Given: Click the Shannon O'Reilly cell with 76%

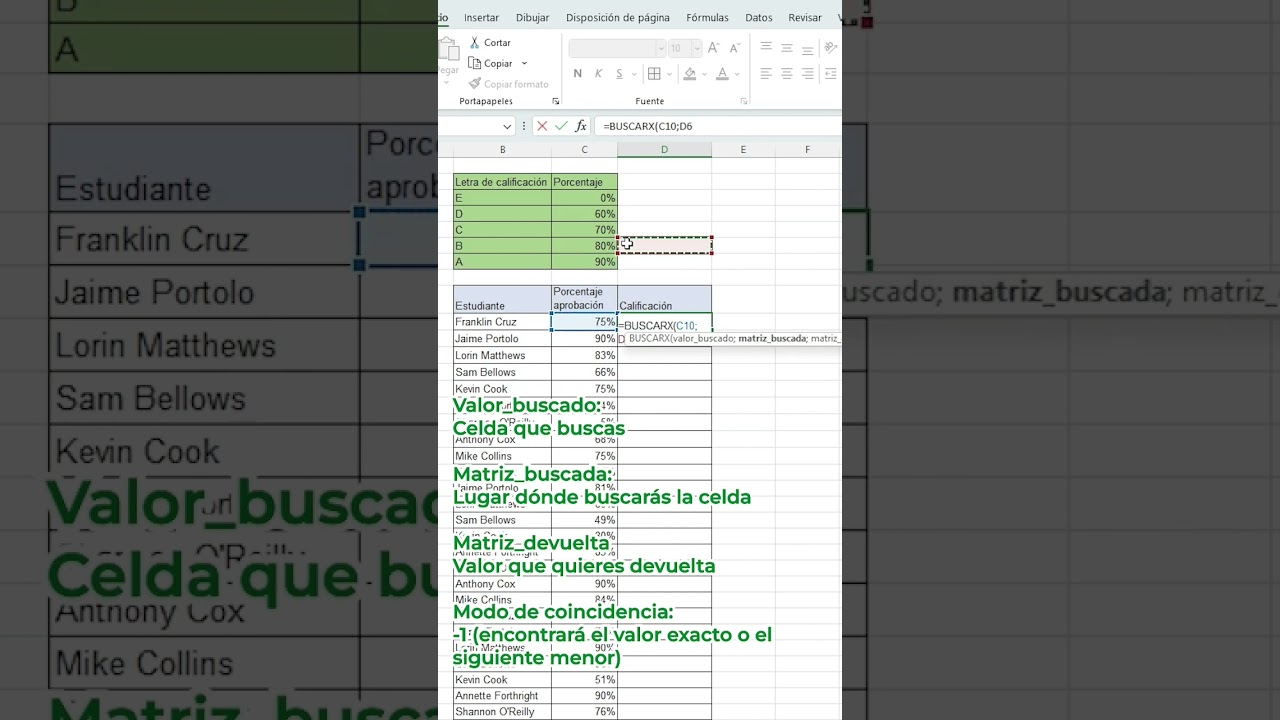Looking at the screenshot, I should [x=502, y=712].
